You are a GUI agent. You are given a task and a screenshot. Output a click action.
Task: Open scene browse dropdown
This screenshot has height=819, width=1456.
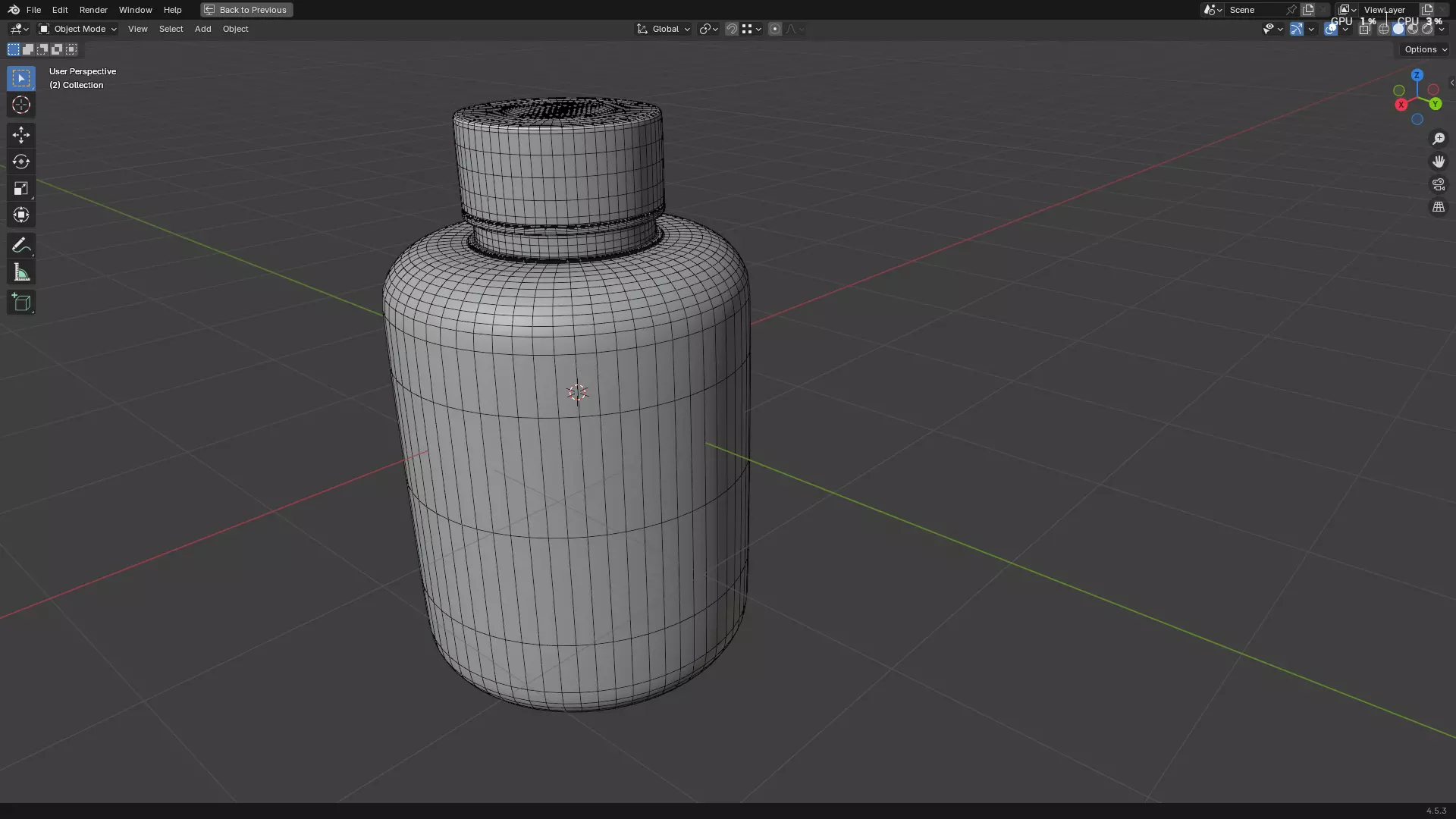click(1212, 10)
